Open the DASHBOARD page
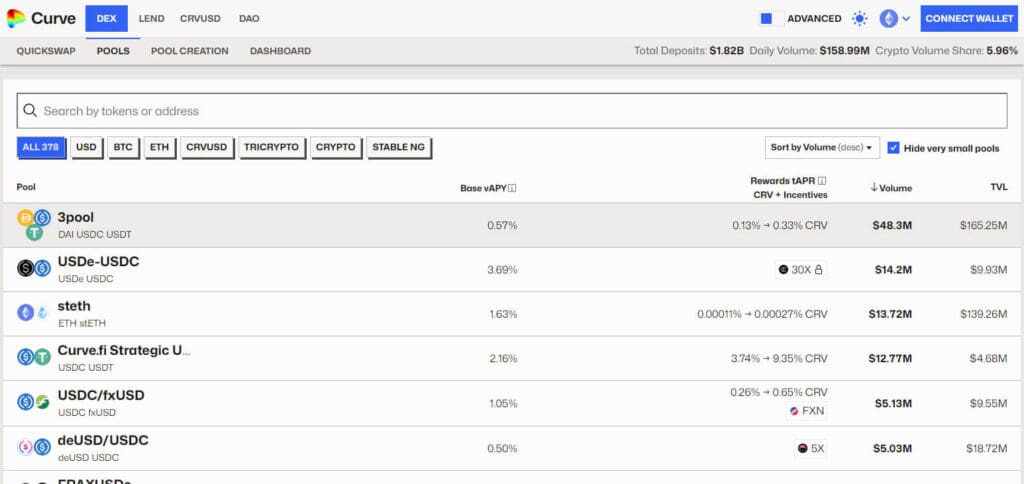 280,51
